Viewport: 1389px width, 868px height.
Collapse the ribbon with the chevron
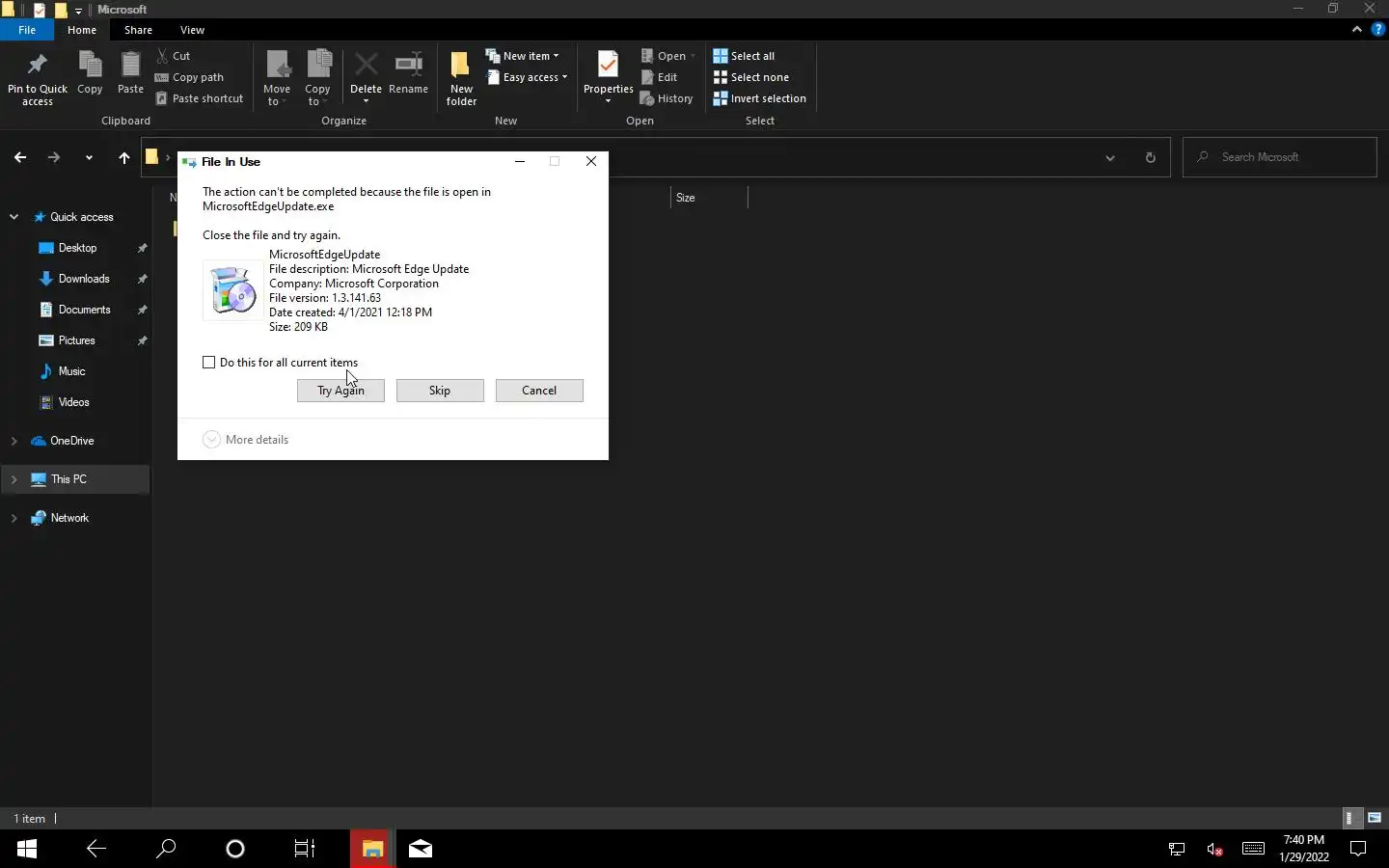(x=1356, y=29)
